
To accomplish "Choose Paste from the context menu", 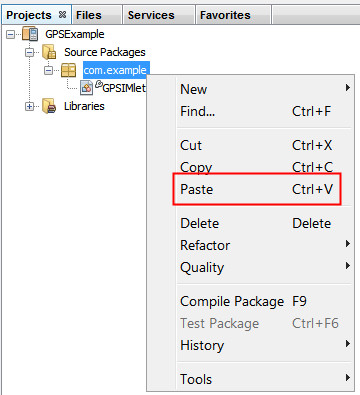I will pos(265,189).
